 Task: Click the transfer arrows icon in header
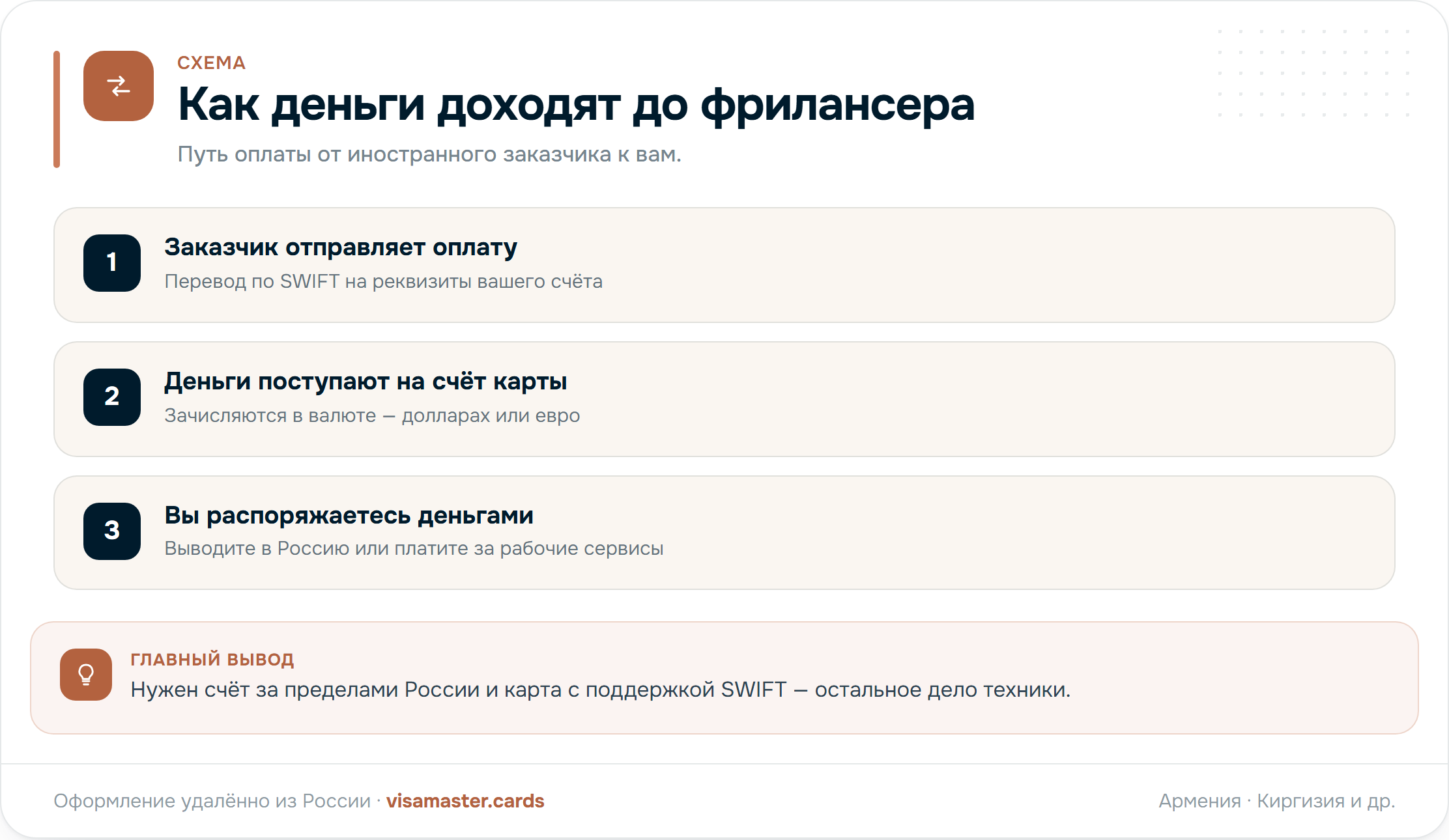coord(119,86)
